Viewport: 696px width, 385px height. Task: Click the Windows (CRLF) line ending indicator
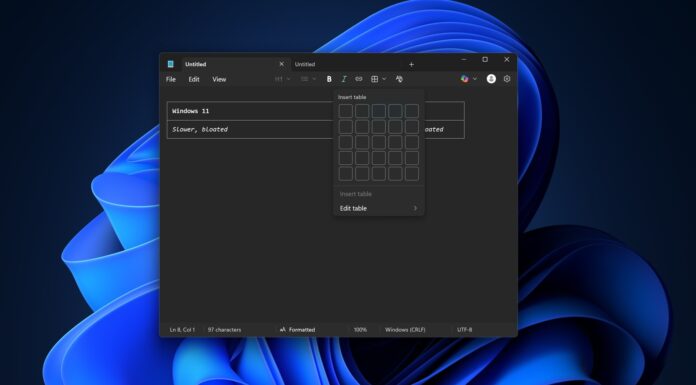click(405, 330)
